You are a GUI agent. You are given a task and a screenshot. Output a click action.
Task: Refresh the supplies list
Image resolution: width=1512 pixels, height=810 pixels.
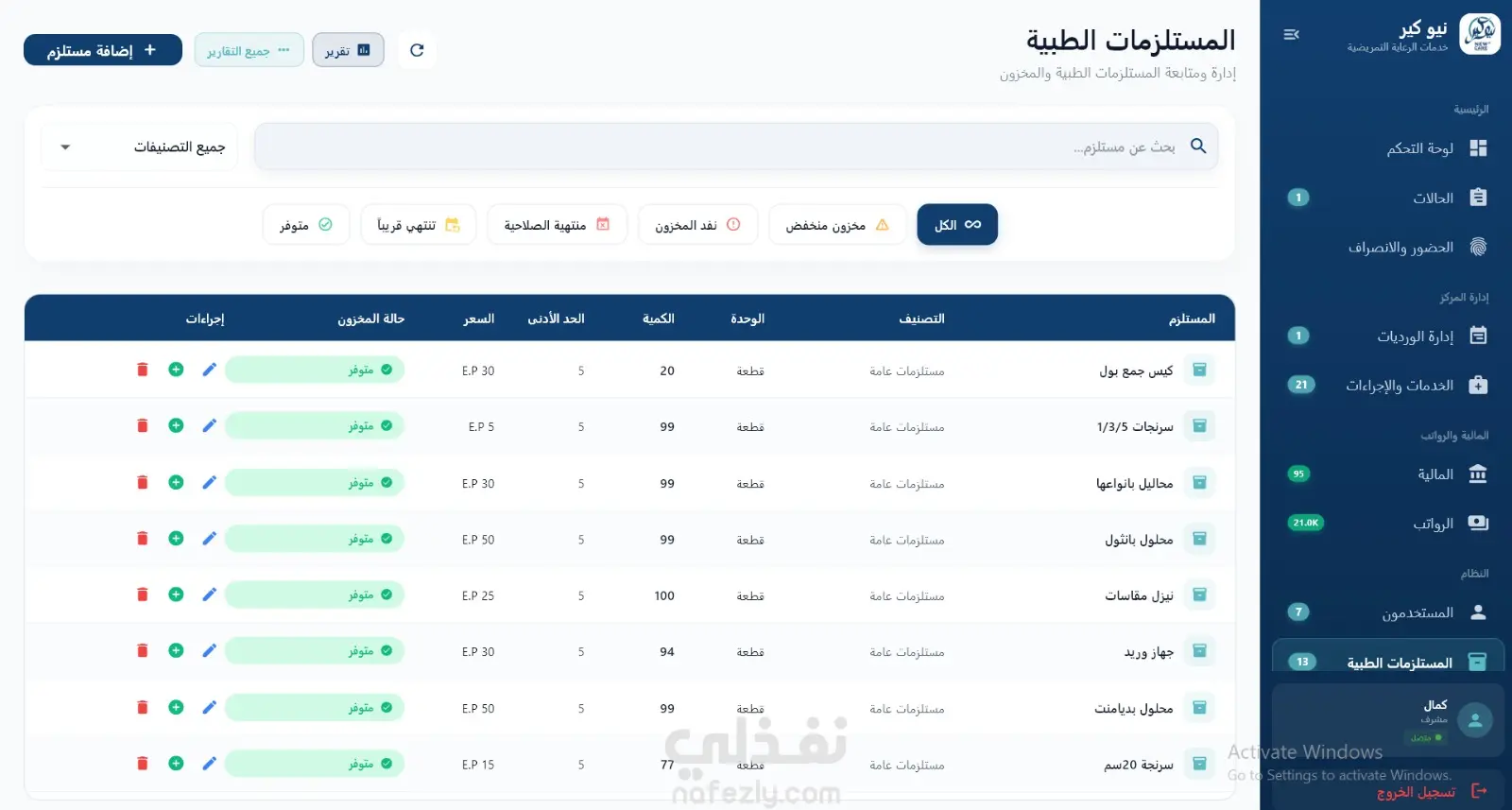(417, 50)
